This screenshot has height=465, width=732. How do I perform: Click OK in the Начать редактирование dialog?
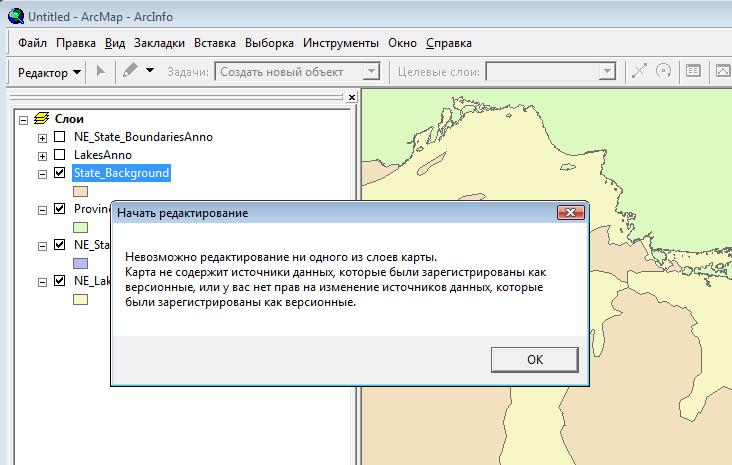point(535,359)
